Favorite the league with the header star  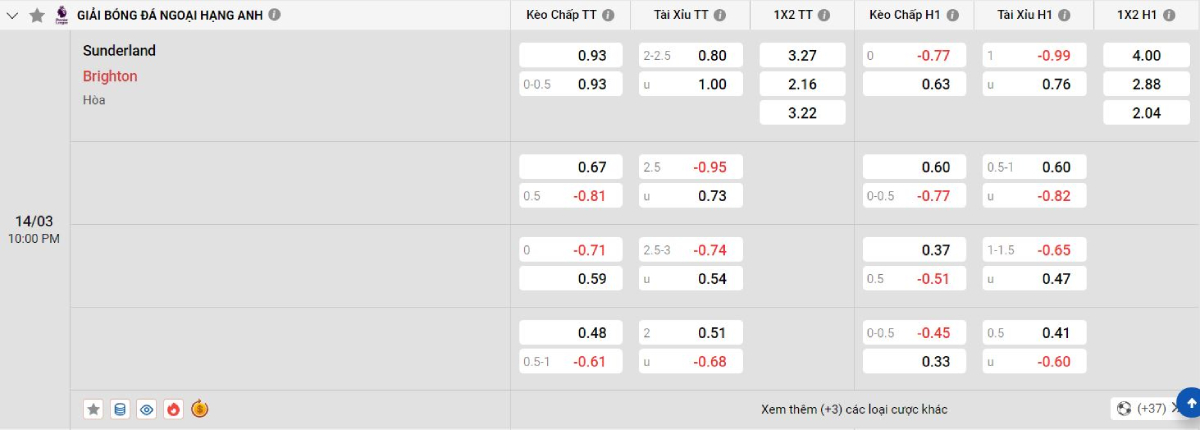(x=37, y=15)
